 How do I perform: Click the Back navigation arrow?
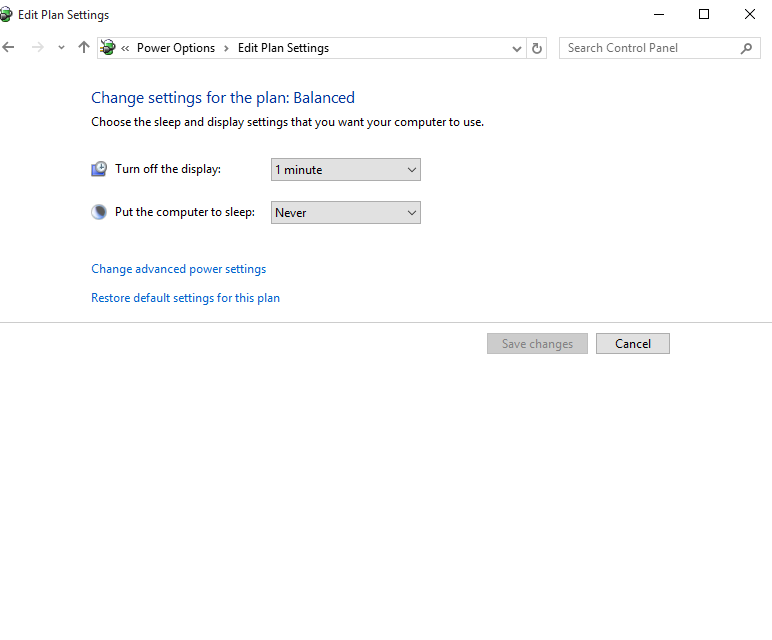point(9,48)
